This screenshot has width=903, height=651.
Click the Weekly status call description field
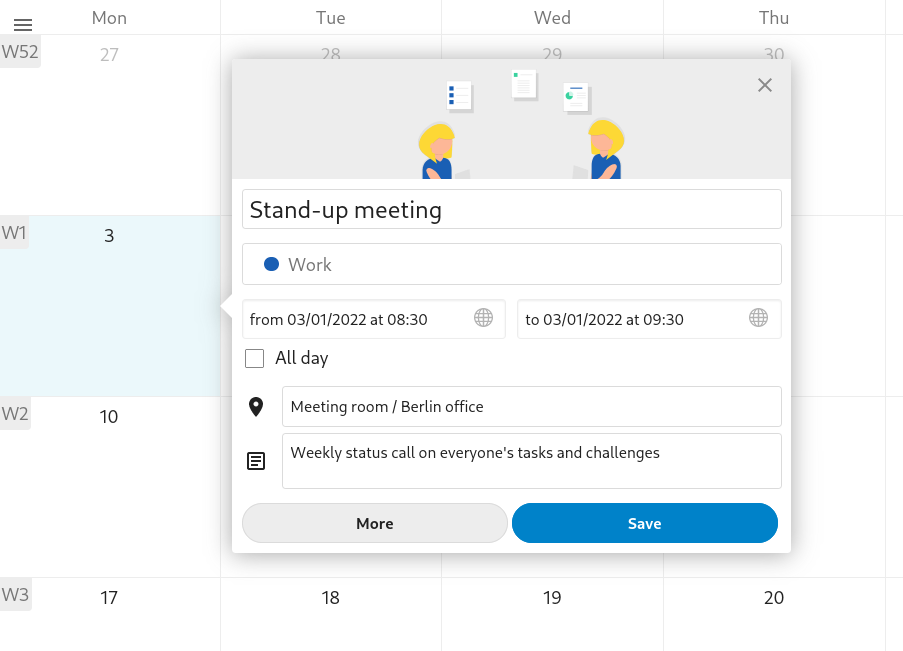click(531, 461)
